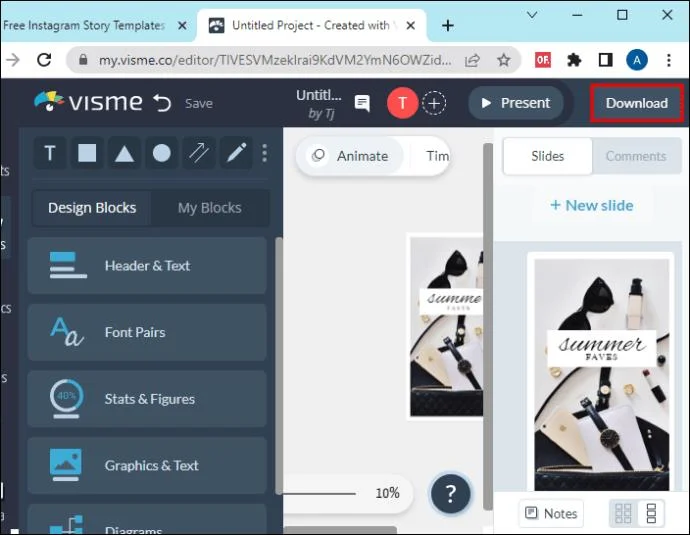The image size is (690, 535).
Task: Click the Download button
Action: click(x=636, y=103)
